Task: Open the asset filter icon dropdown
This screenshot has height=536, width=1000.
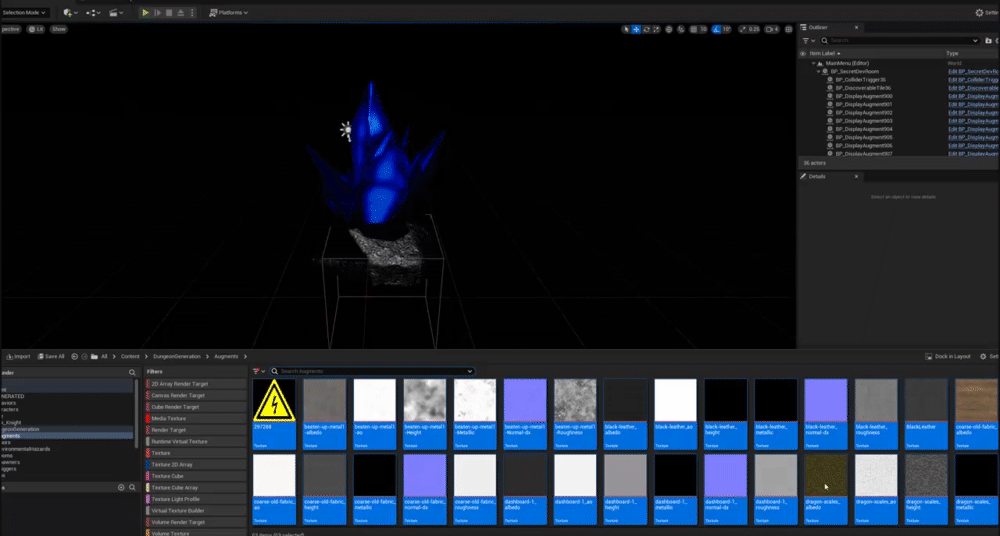Action: click(x=258, y=371)
